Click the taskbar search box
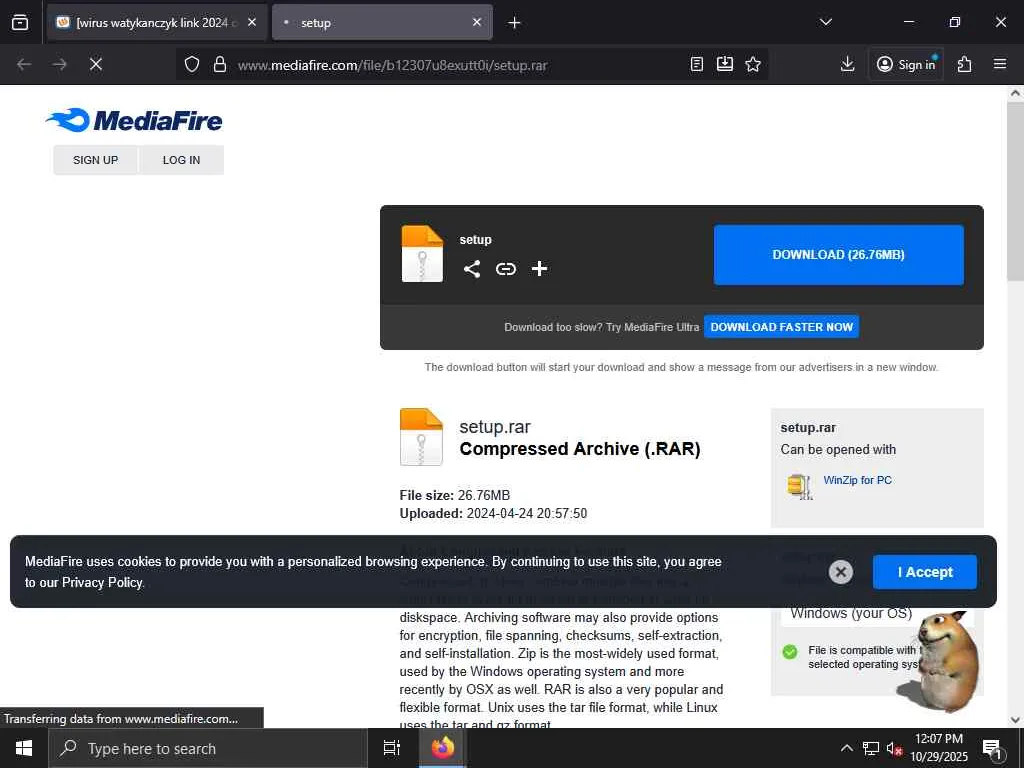 tap(208, 748)
